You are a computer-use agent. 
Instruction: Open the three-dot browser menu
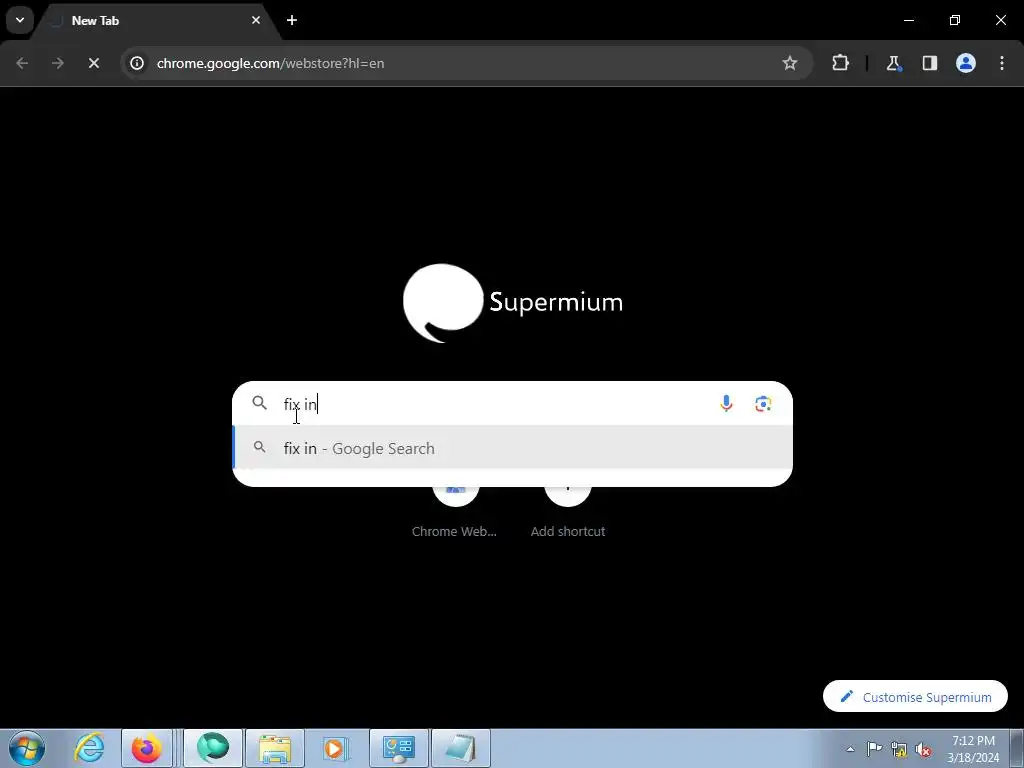coord(1002,63)
